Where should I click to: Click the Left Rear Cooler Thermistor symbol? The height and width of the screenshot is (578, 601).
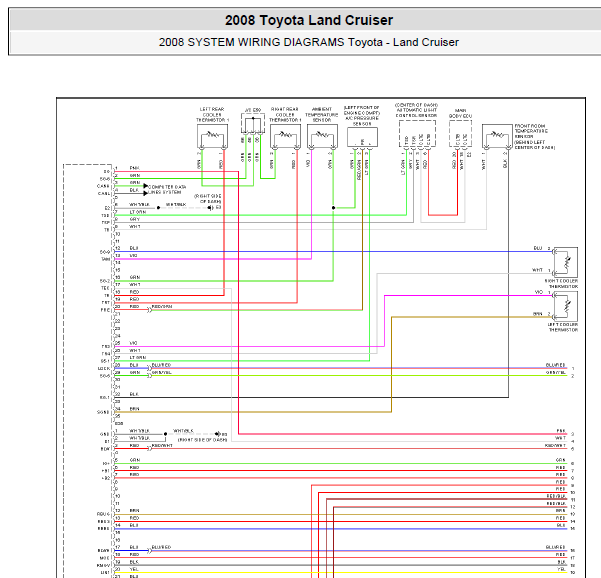(212, 136)
